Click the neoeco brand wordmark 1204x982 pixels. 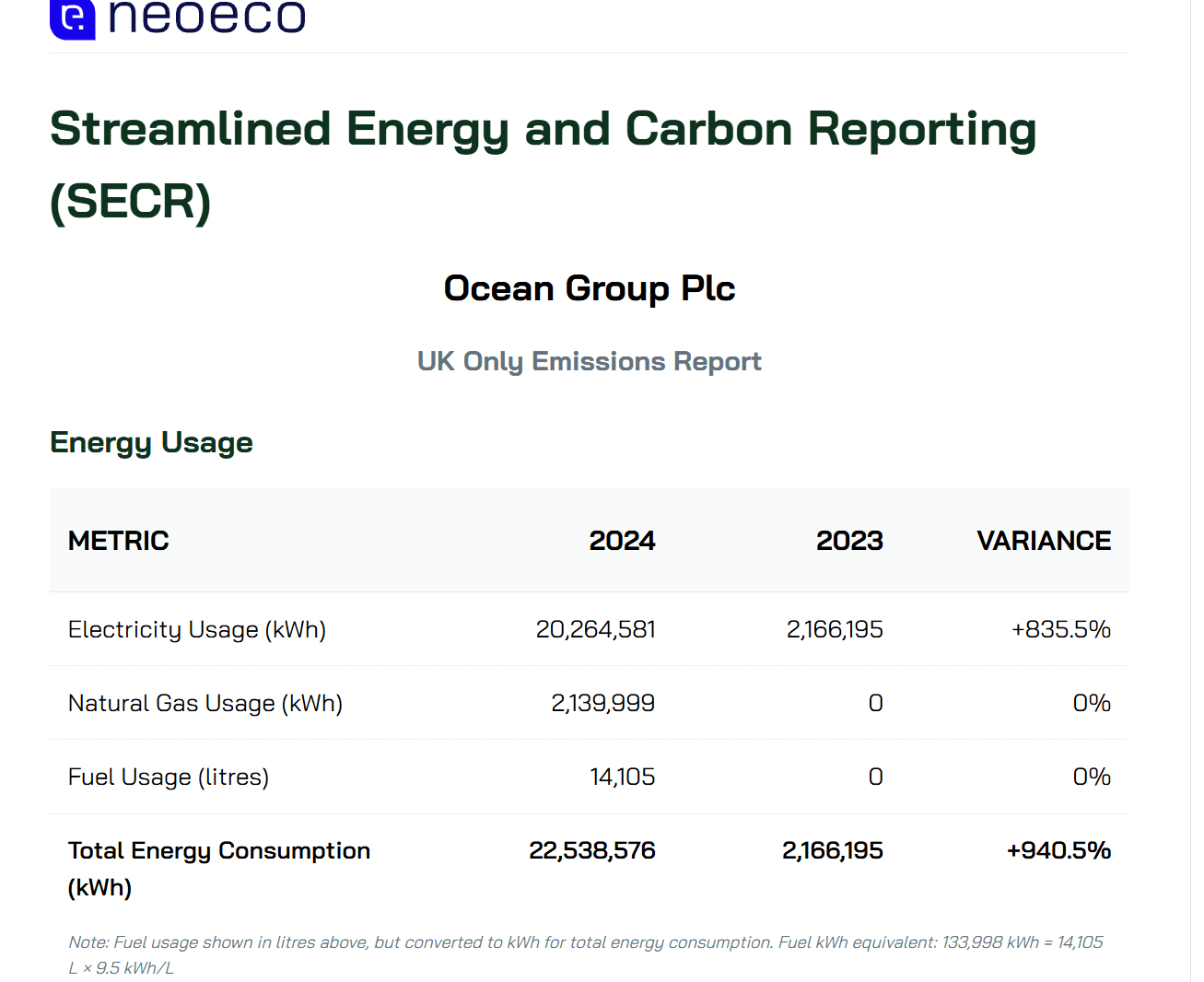click(x=207, y=17)
